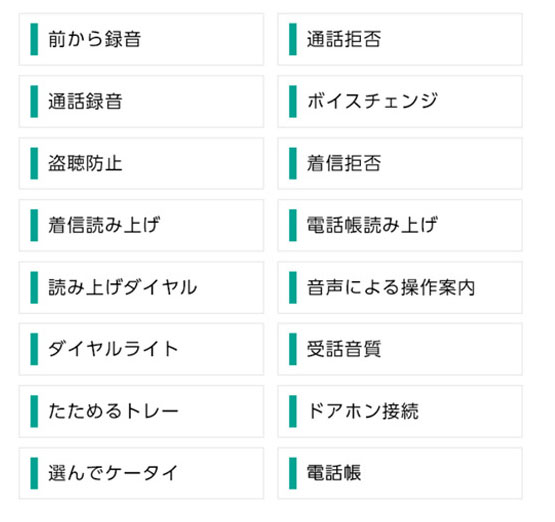The width and height of the screenshot is (555, 522).
Task: Select the 着信読み上げ feature
Action: (x=141, y=225)
